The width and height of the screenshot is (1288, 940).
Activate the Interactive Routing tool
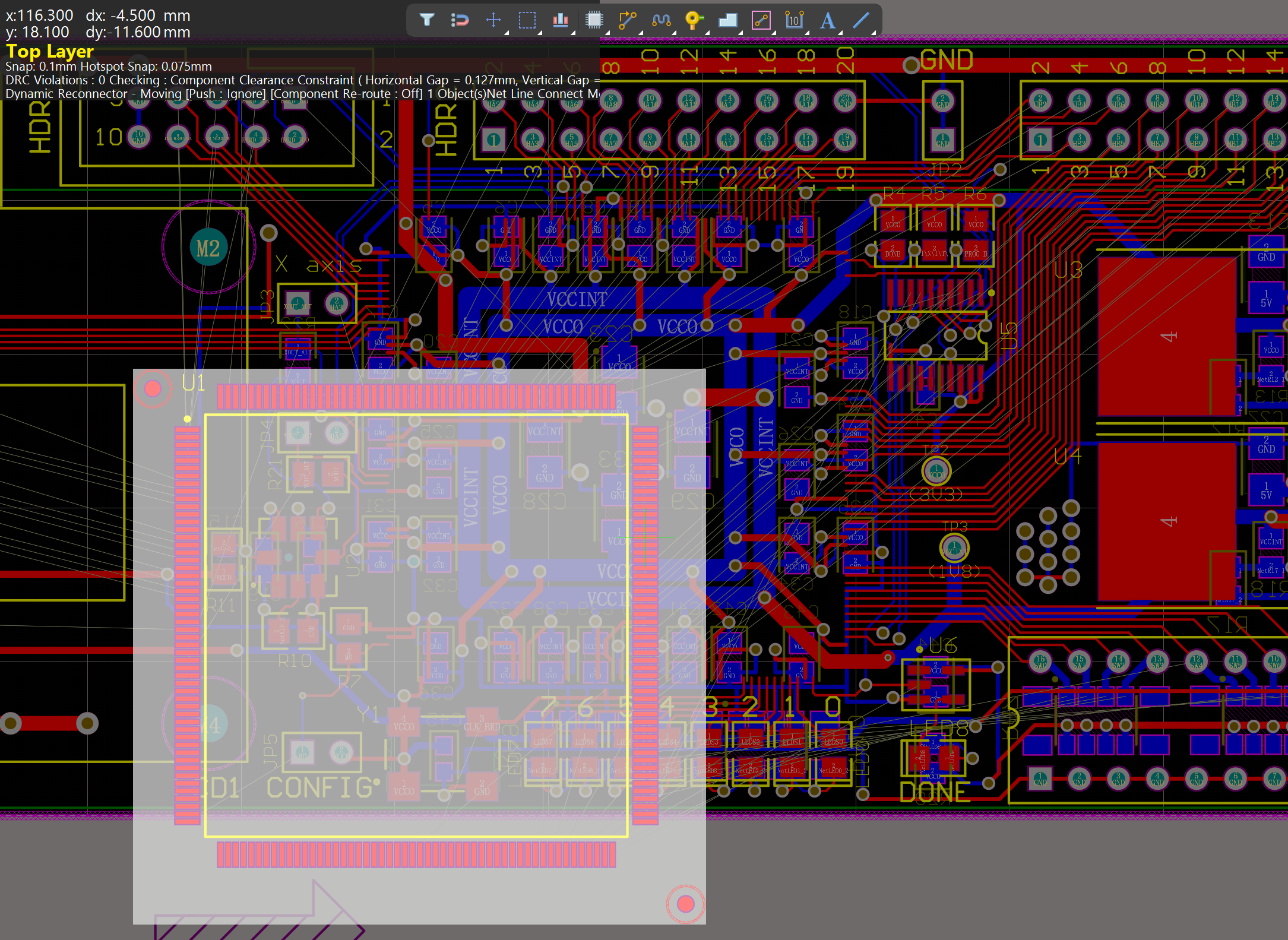pyautogui.click(x=626, y=20)
